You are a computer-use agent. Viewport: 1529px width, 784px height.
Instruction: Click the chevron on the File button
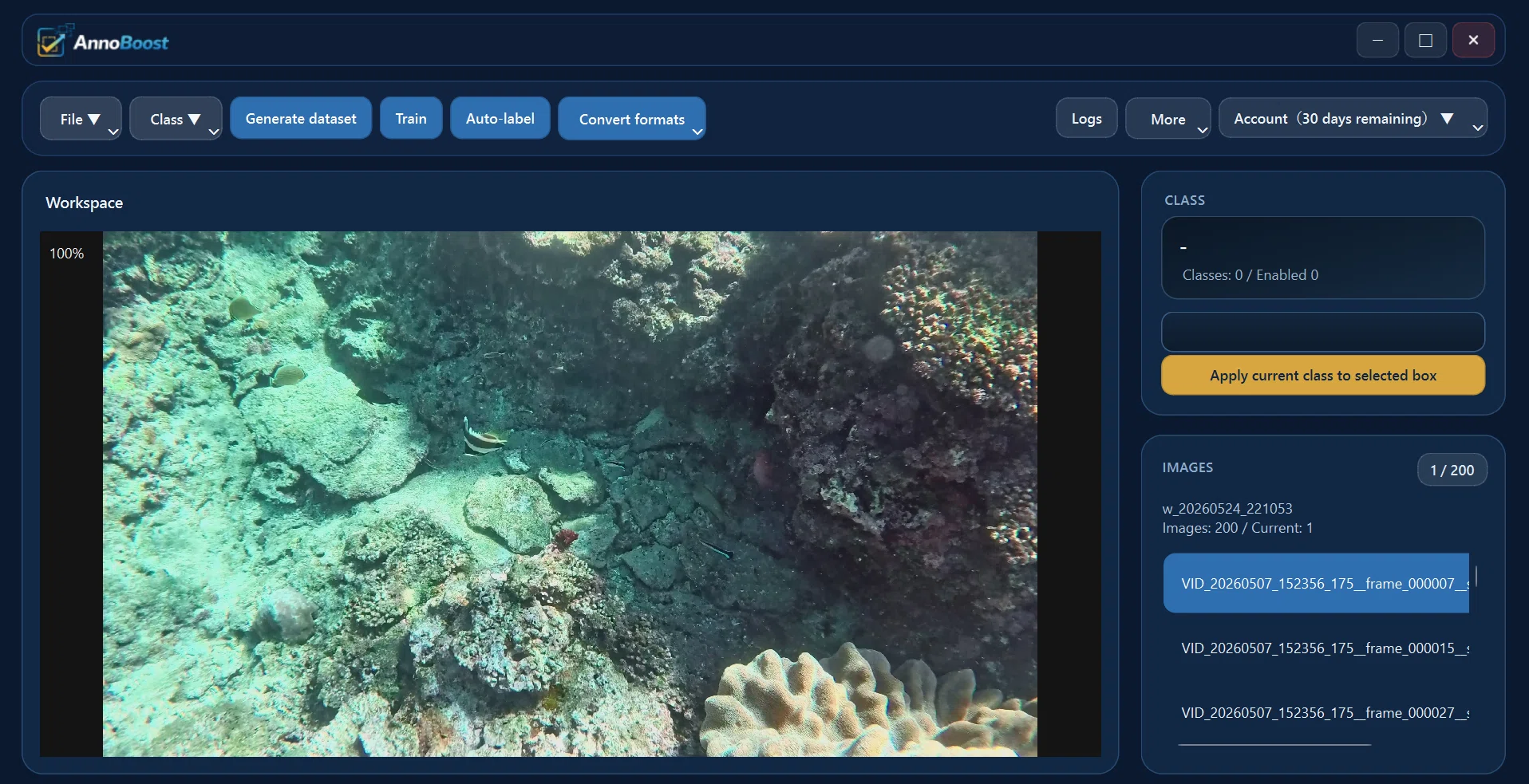[113, 132]
